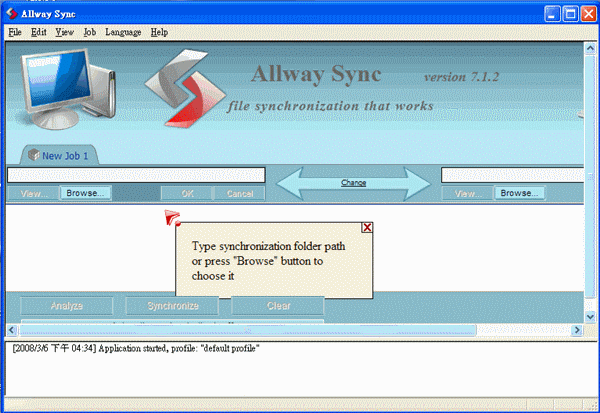Open the Help menu
Image resolution: width=600 pixels, height=413 pixels.
[159, 32]
